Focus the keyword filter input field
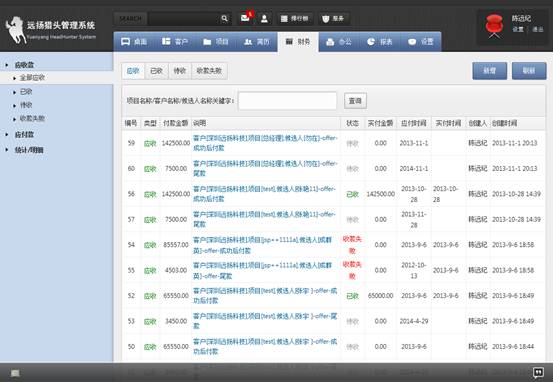The image size is (553, 382). point(287,101)
